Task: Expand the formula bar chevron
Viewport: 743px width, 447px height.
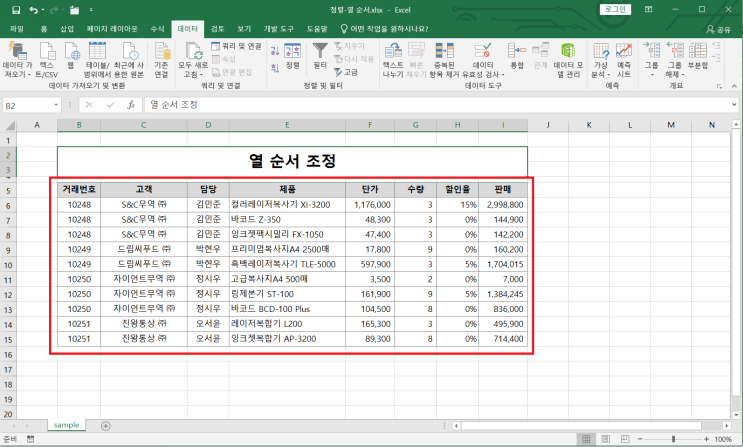Action: [x=734, y=105]
